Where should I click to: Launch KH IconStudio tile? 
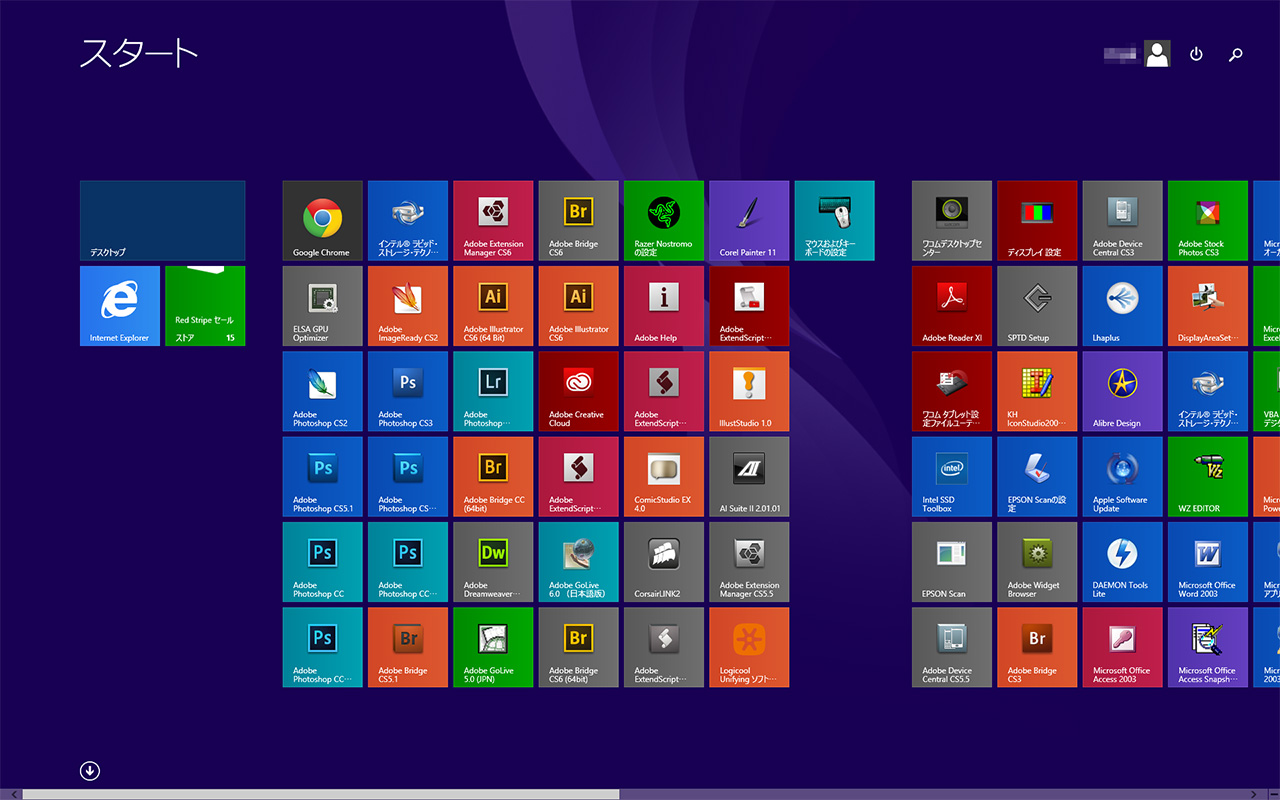[1037, 392]
